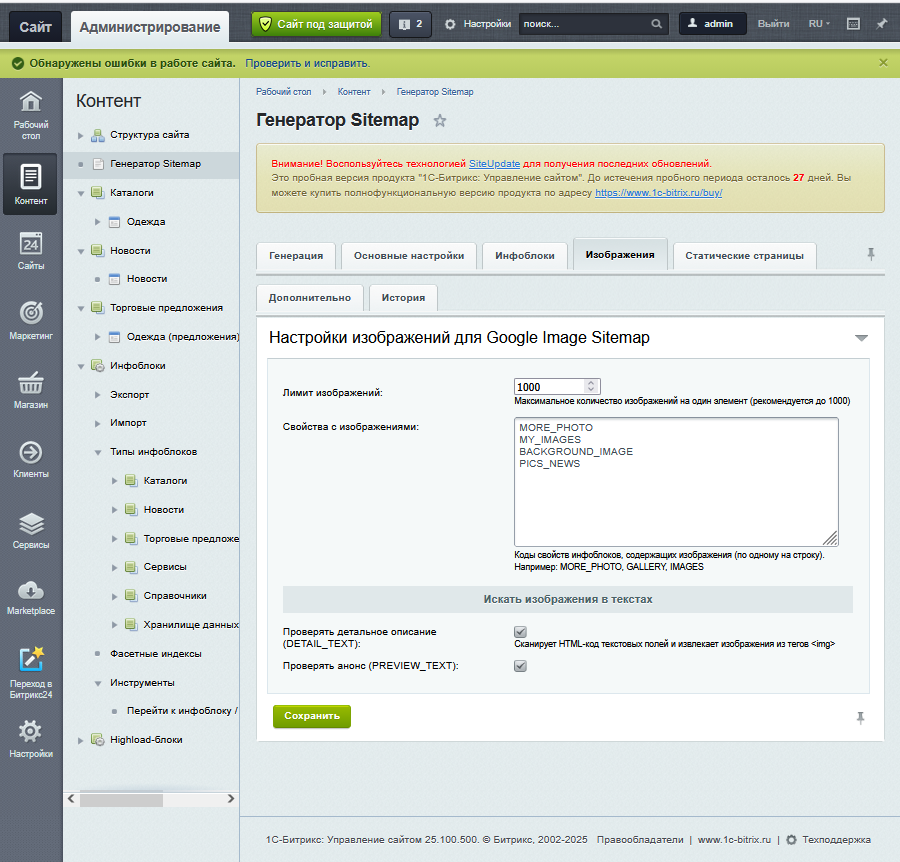
Task: Open the Сайты calendar sidebar icon
Action: (x=31, y=251)
